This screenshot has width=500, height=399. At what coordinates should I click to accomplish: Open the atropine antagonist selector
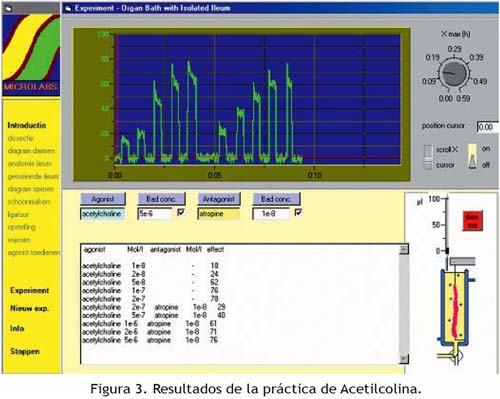219,214
